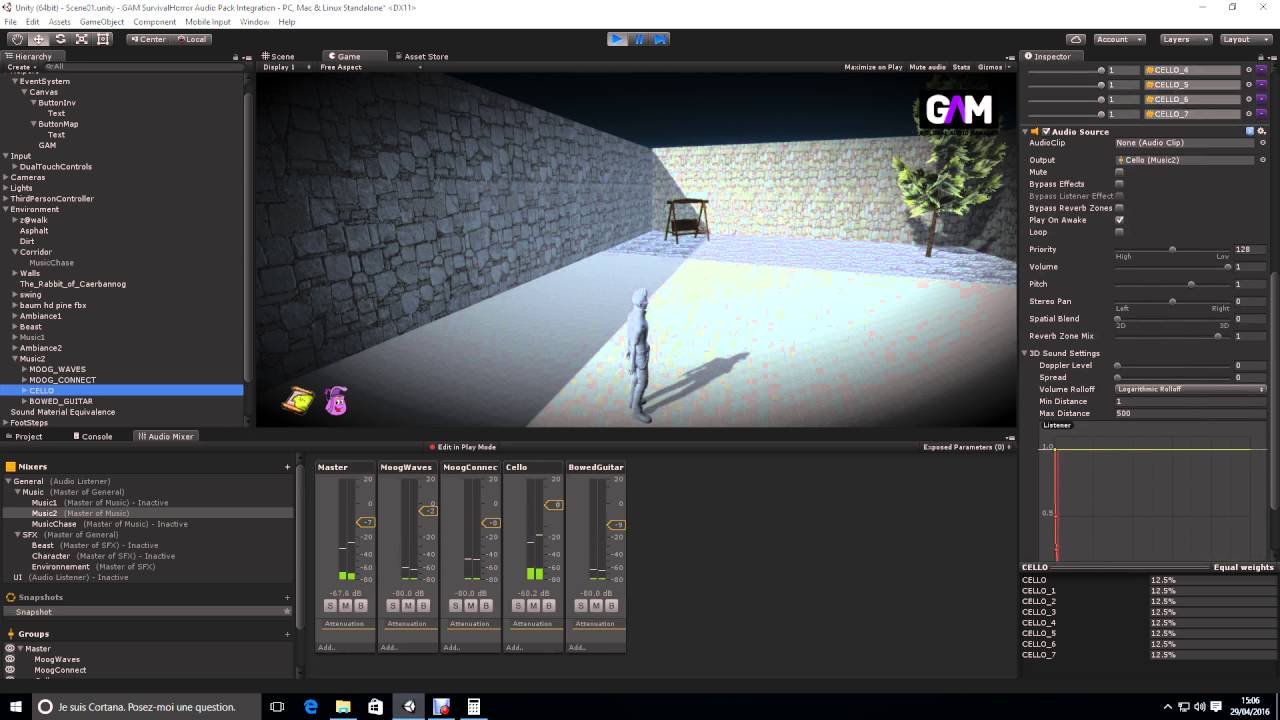The width and height of the screenshot is (1280, 720).
Task: Select the Rotate tool in the toolbar
Action: pos(60,39)
